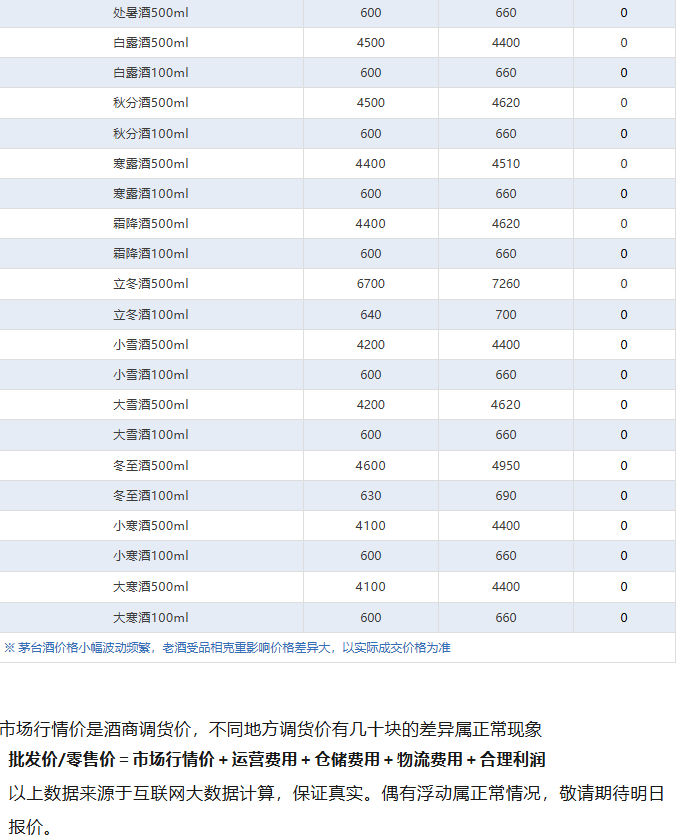Click the 6700 price cell

(370, 284)
